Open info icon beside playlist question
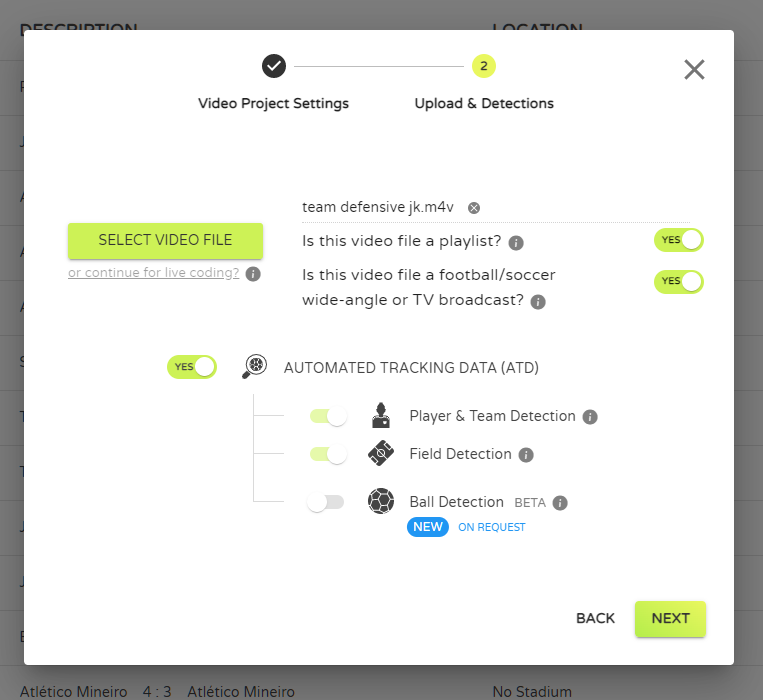 click(x=516, y=243)
